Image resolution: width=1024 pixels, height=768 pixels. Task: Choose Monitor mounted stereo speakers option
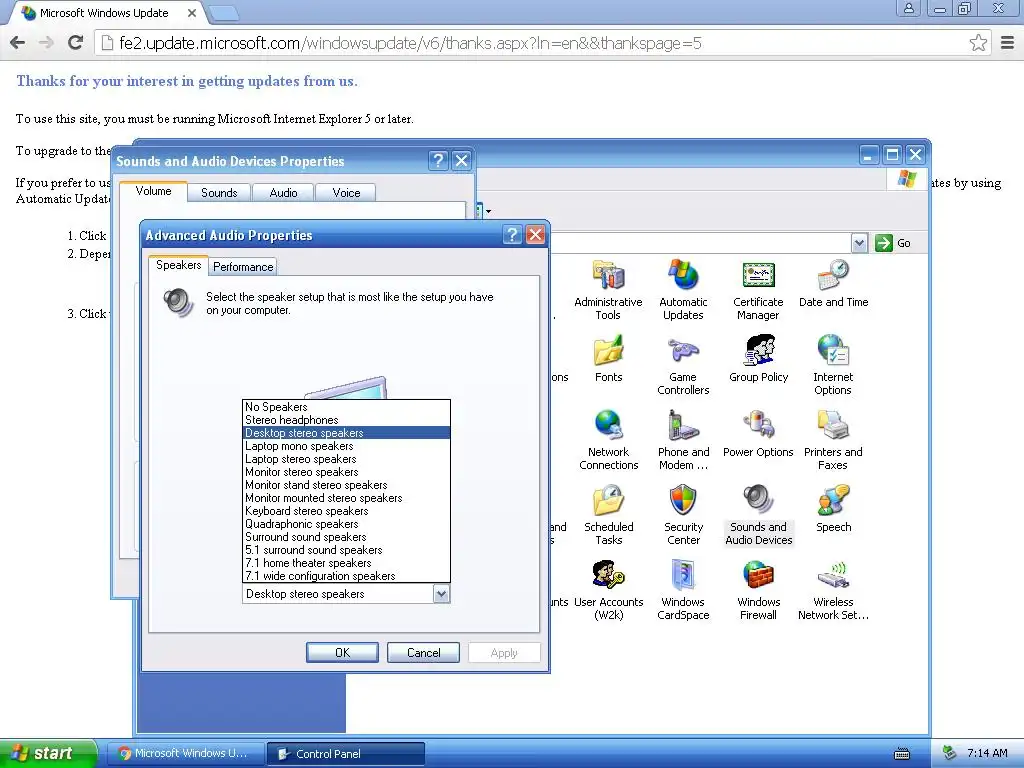point(346,498)
